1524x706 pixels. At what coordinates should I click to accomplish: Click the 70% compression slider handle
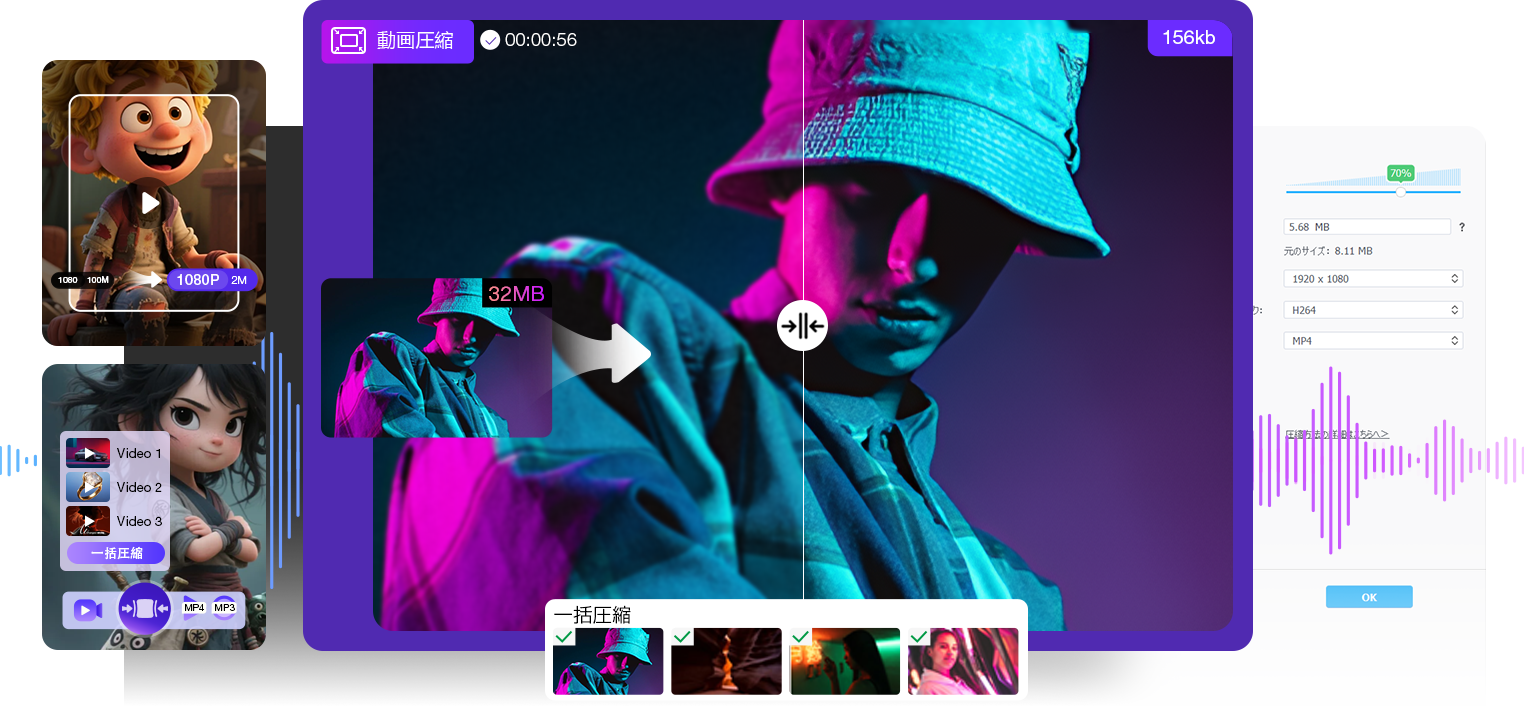click(1400, 191)
